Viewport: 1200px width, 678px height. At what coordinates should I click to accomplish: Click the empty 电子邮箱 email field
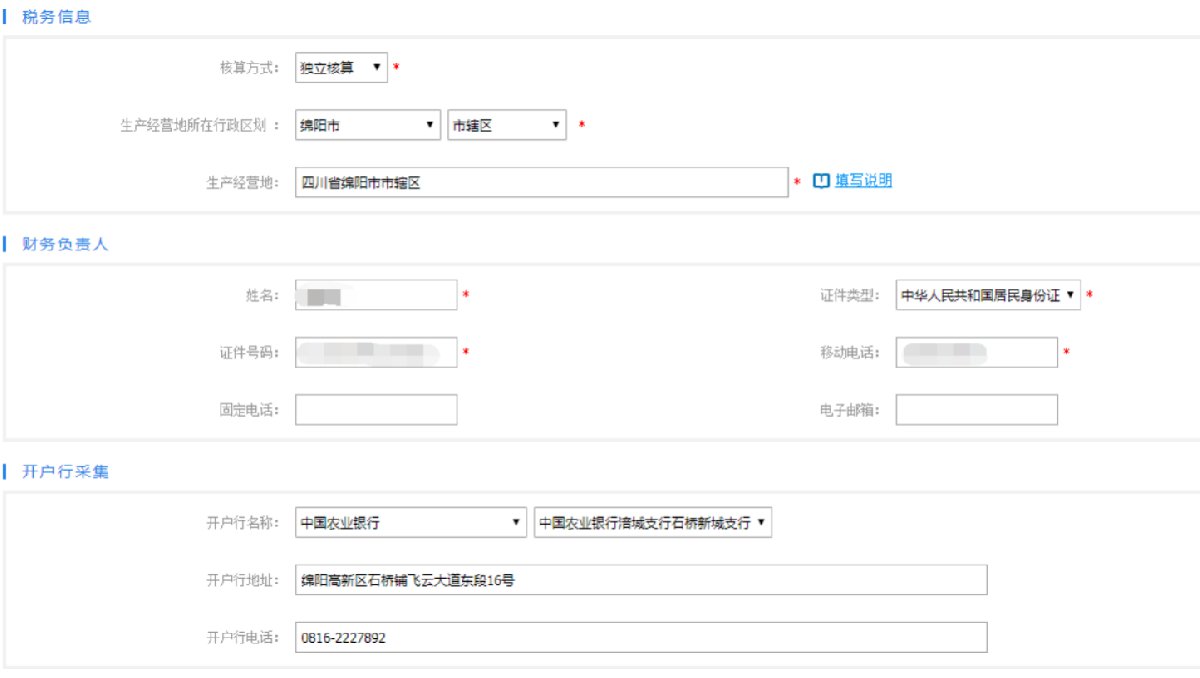tap(975, 409)
